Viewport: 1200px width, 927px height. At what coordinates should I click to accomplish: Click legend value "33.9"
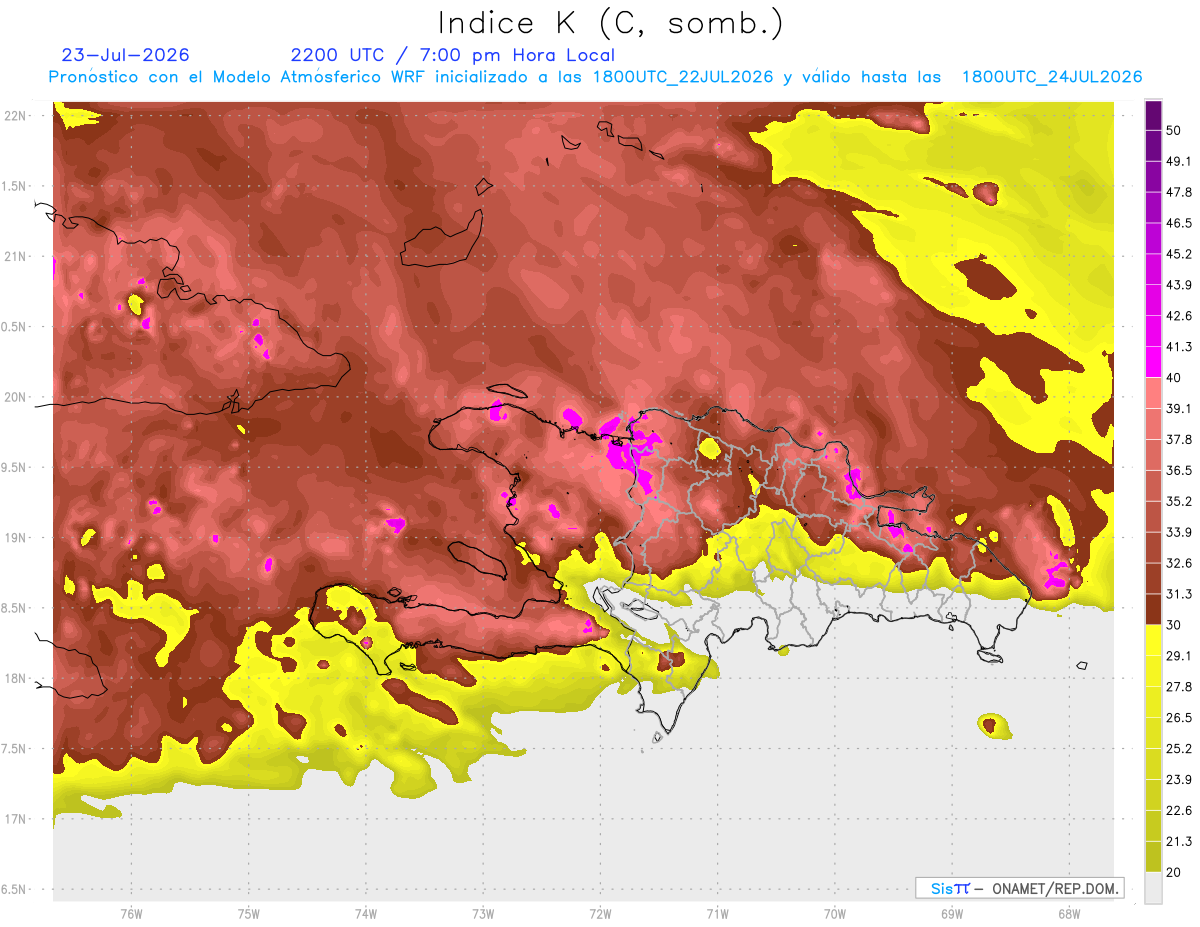click(1178, 532)
